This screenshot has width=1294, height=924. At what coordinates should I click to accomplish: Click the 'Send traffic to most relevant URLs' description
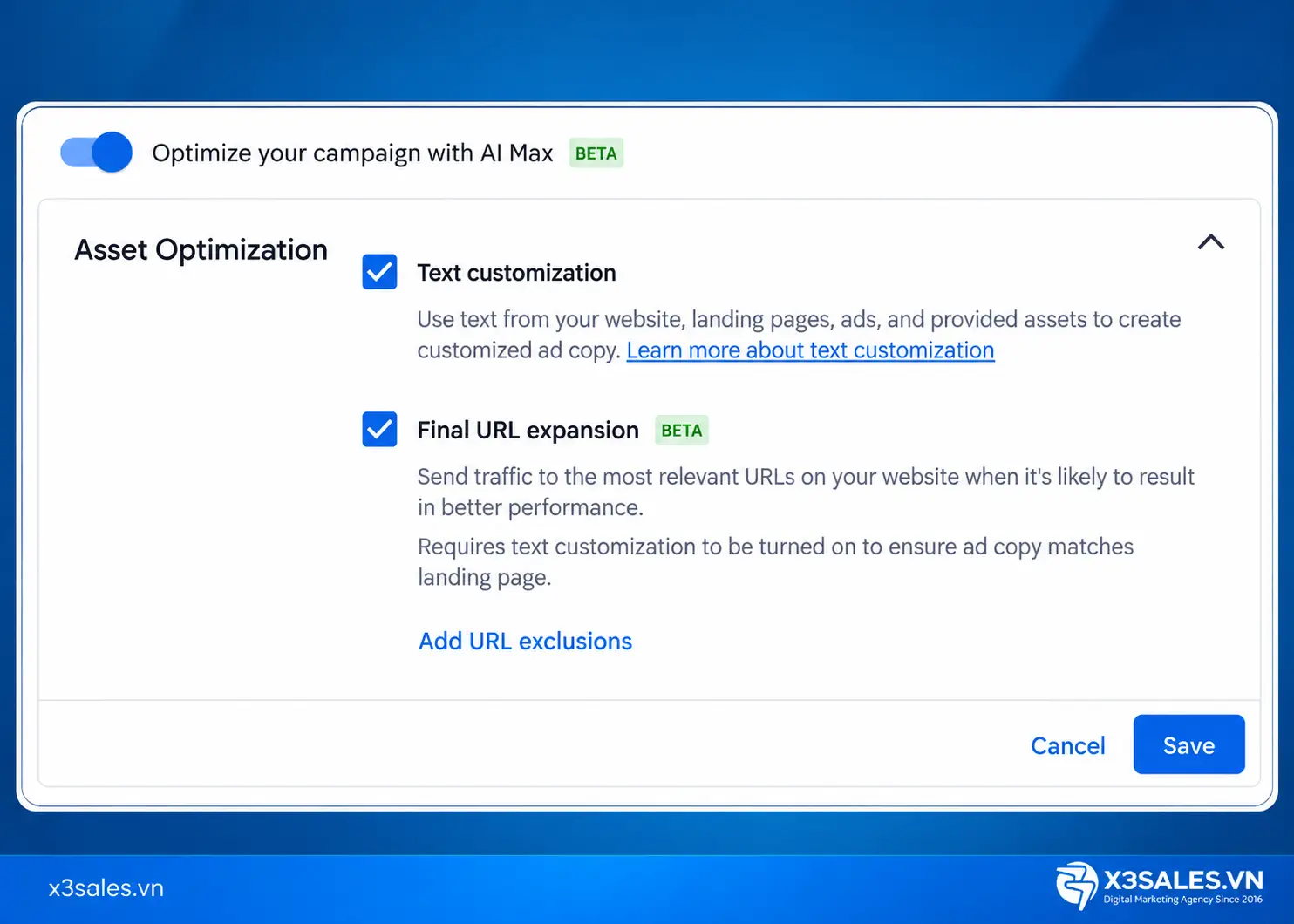[x=806, y=492]
